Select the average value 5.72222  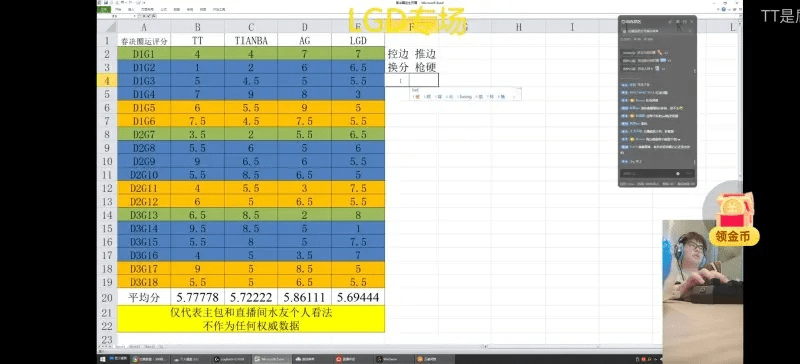251,297
